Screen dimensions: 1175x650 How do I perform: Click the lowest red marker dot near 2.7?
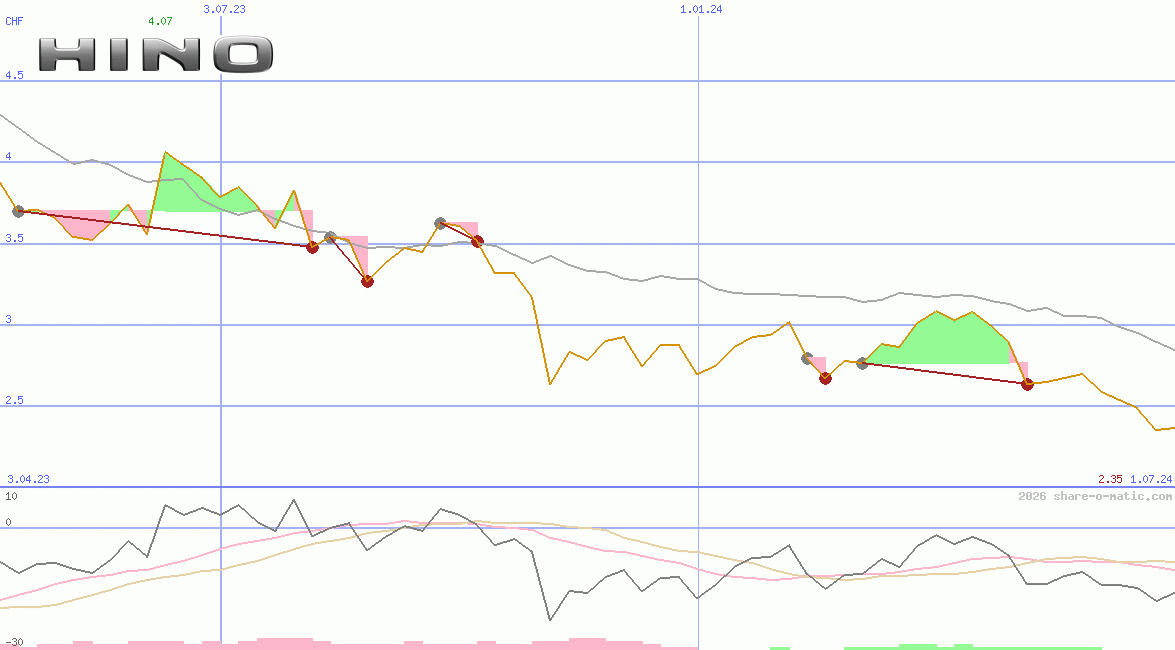pyautogui.click(x=825, y=378)
